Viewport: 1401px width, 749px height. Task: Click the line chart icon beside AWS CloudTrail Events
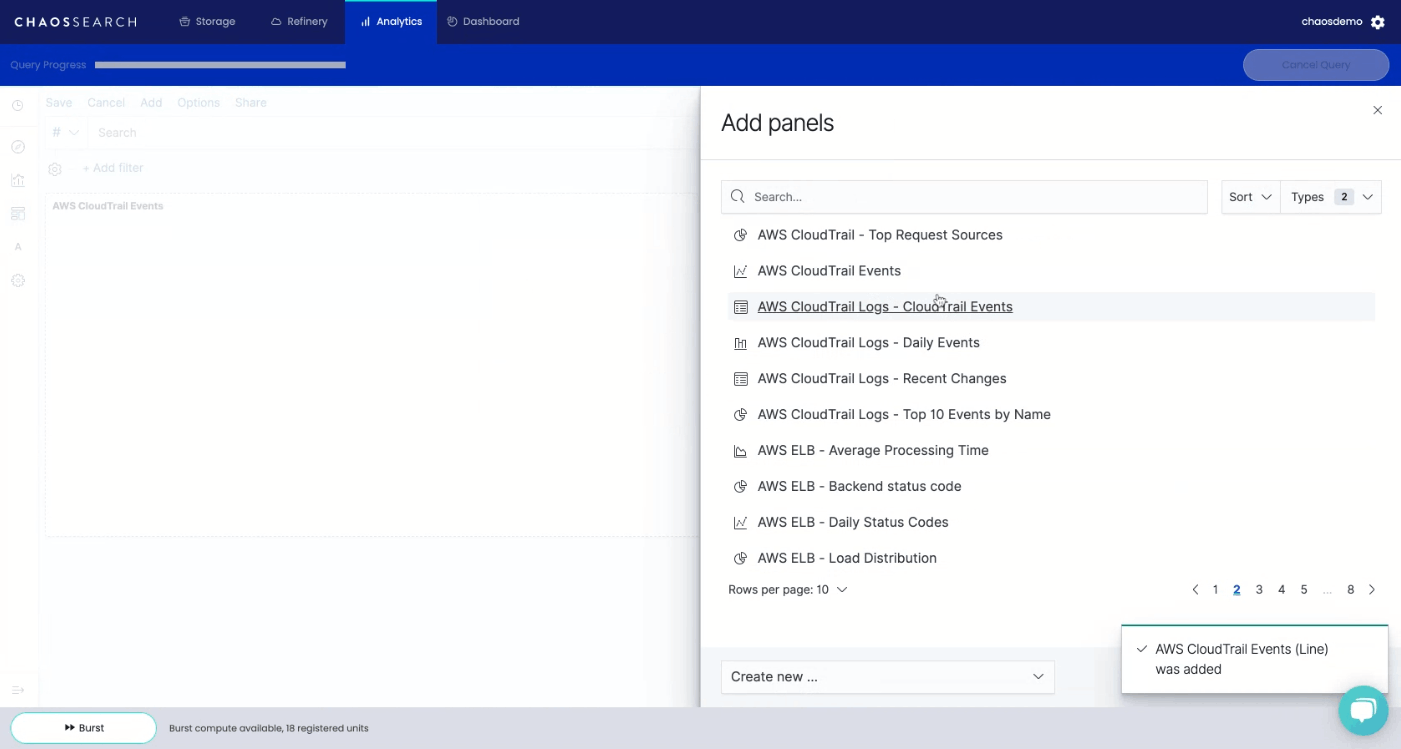tap(741, 270)
